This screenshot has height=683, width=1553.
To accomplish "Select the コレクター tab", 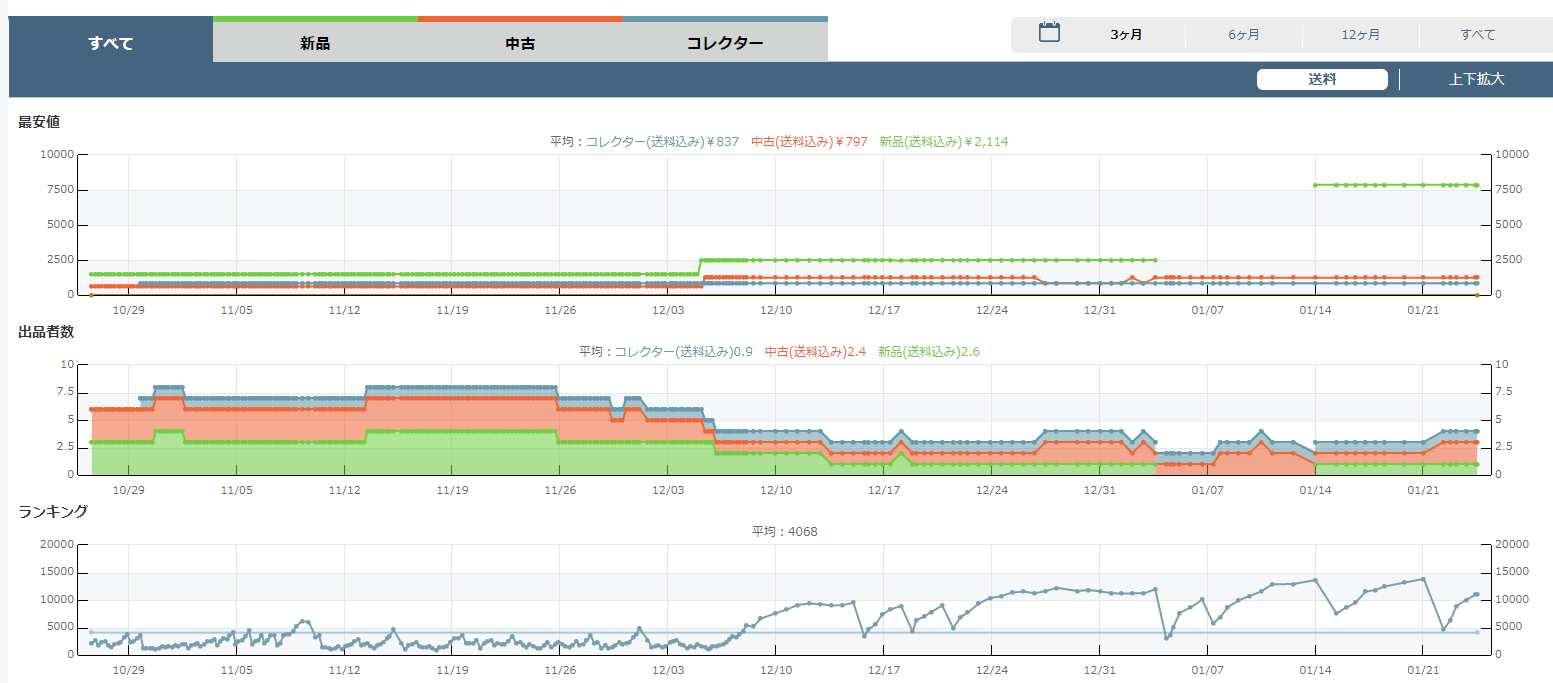I will pos(725,43).
